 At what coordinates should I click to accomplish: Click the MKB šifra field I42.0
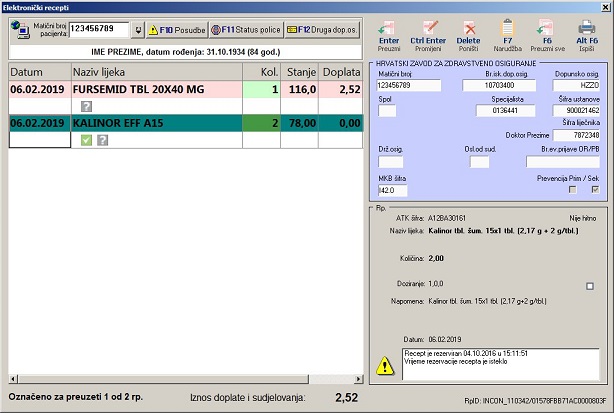coord(392,190)
